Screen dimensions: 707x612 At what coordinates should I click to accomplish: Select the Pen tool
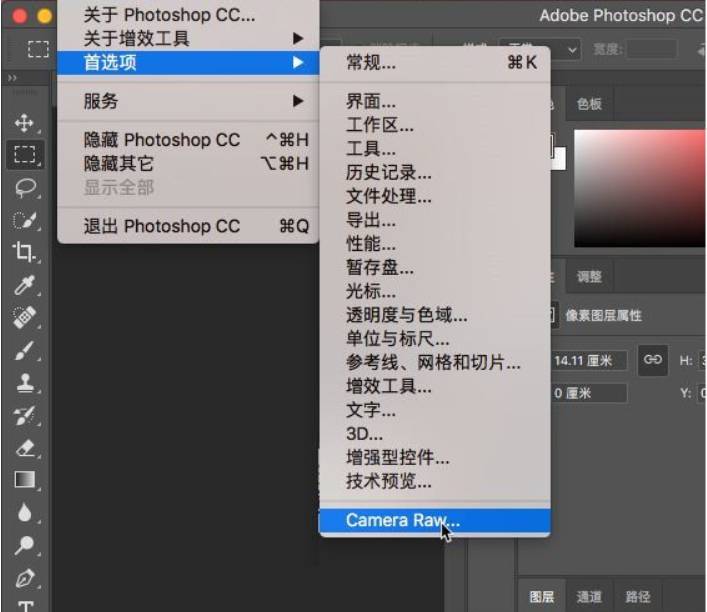tap(25, 578)
